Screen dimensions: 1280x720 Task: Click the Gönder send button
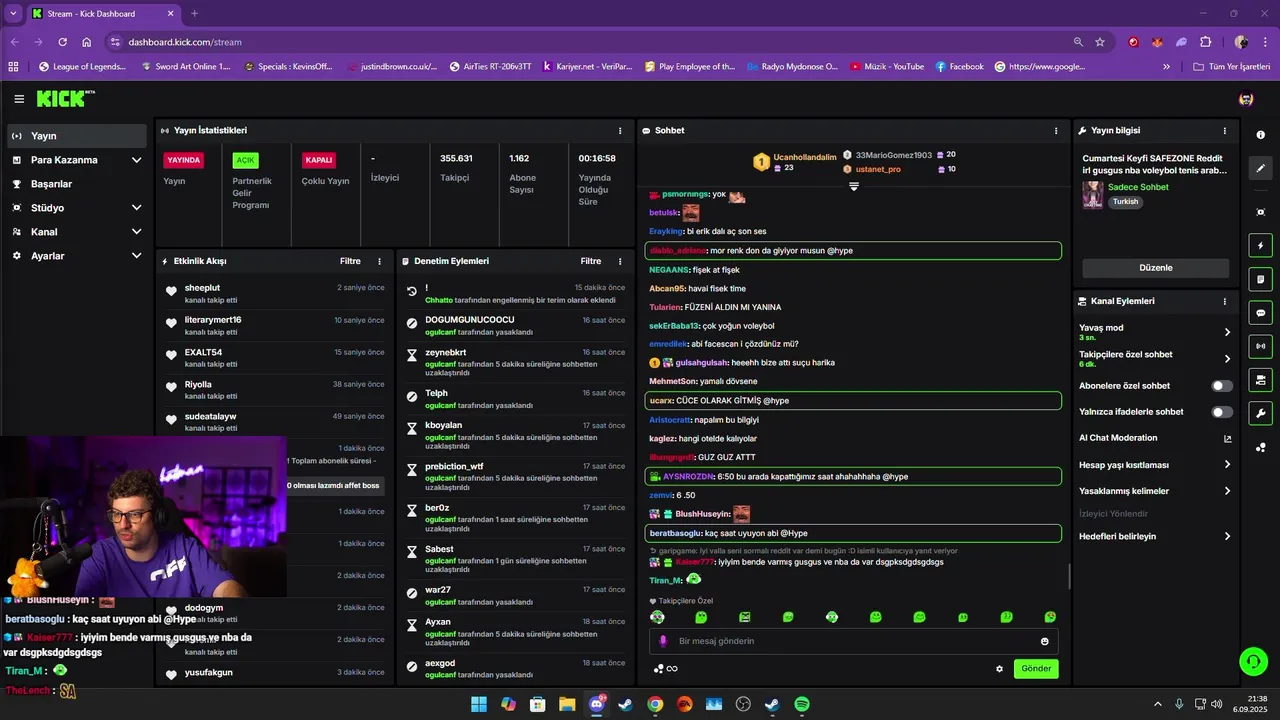1036,669
